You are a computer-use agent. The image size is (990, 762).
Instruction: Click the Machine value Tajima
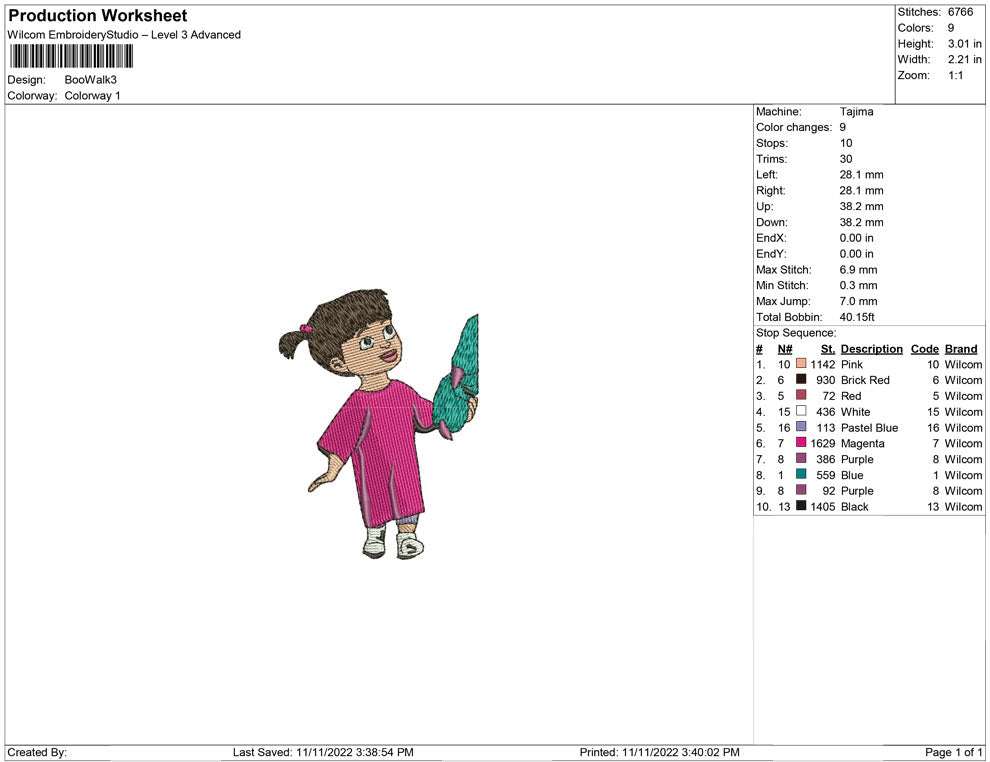pyautogui.click(x=856, y=112)
